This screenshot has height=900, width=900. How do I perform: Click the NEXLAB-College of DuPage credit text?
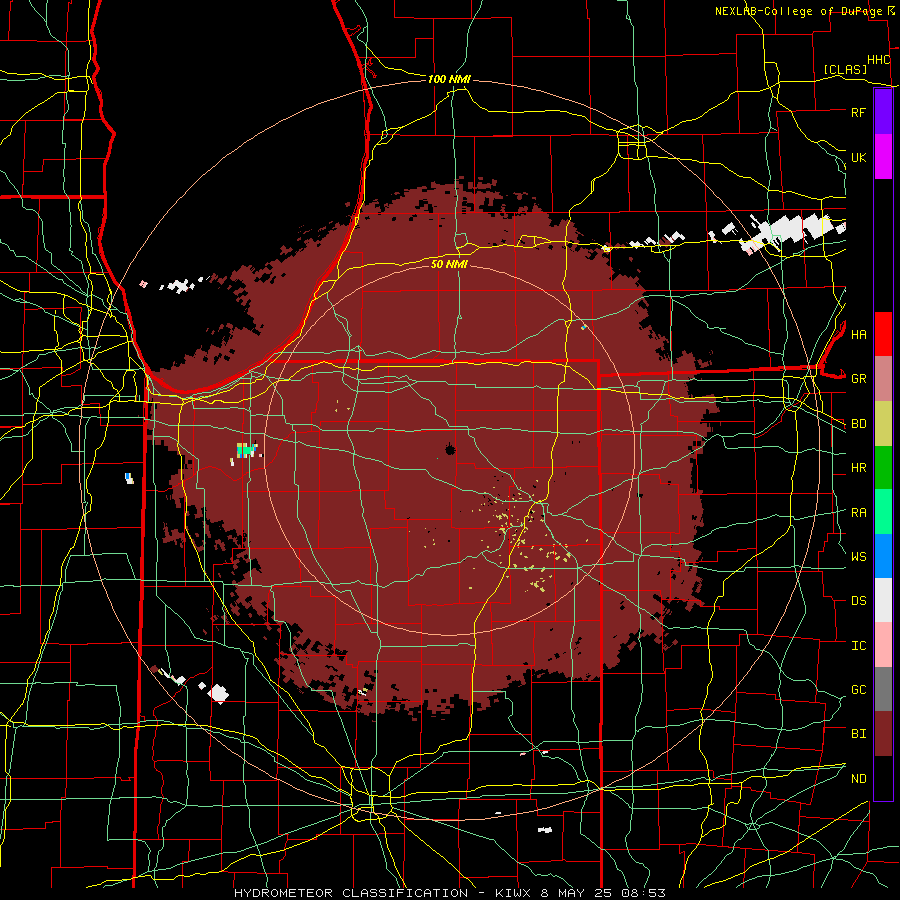798,11
